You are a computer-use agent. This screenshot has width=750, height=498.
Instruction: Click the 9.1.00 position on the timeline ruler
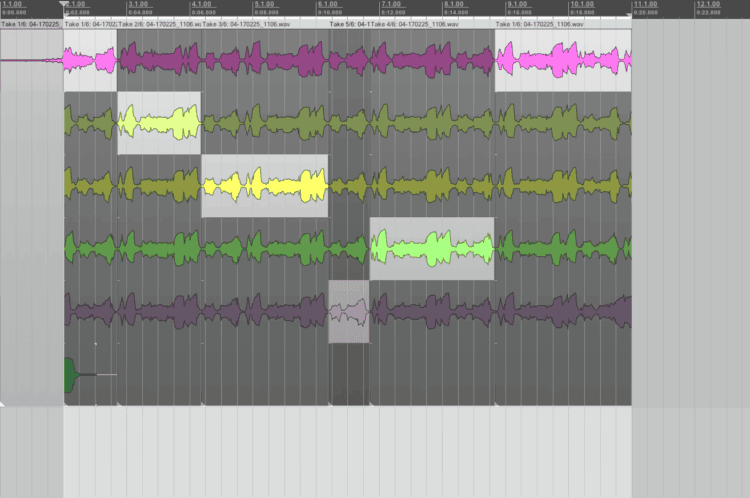pyautogui.click(x=518, y=5)
